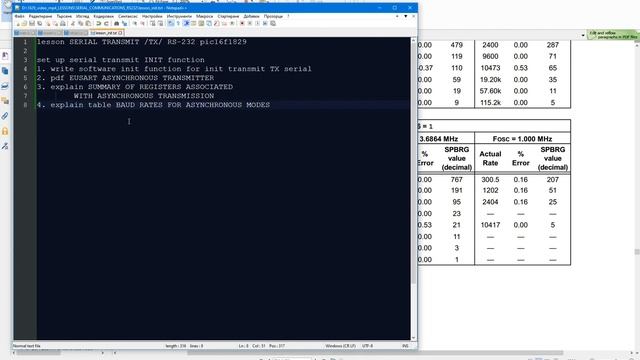Open the Синтаксис menu

(x=128, y=16)
